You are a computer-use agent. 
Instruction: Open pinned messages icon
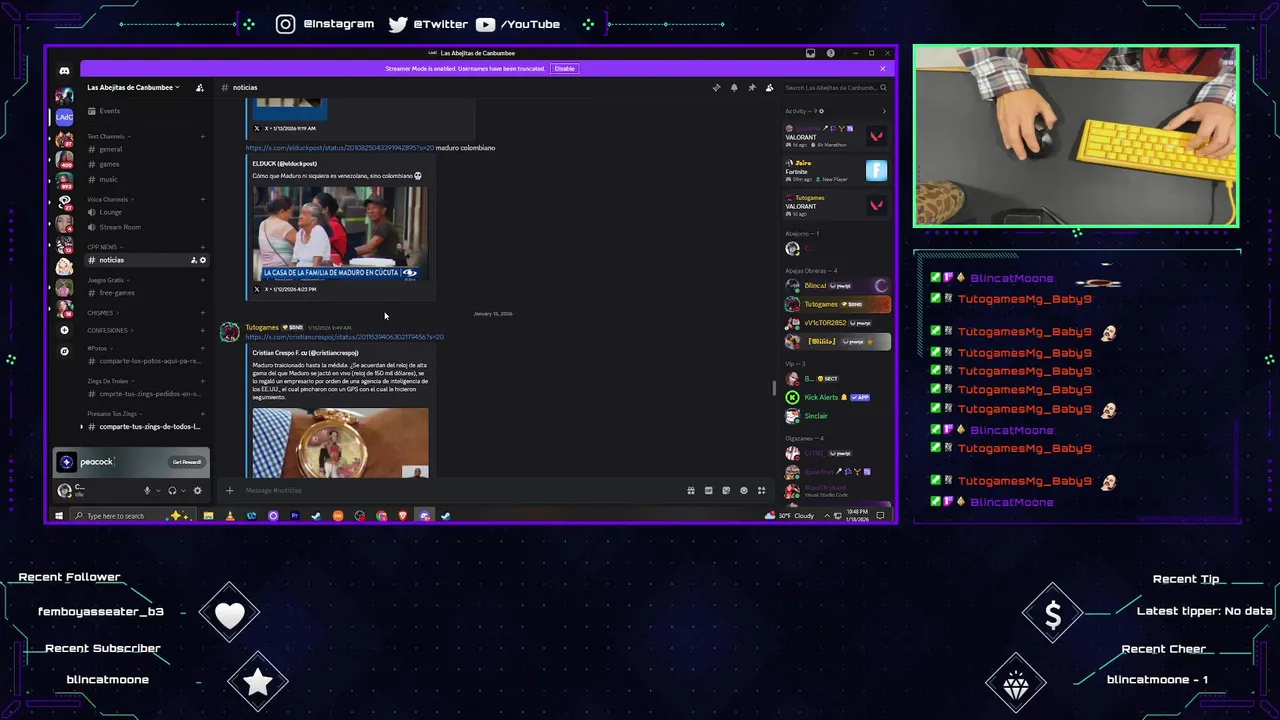pos(751,88)
